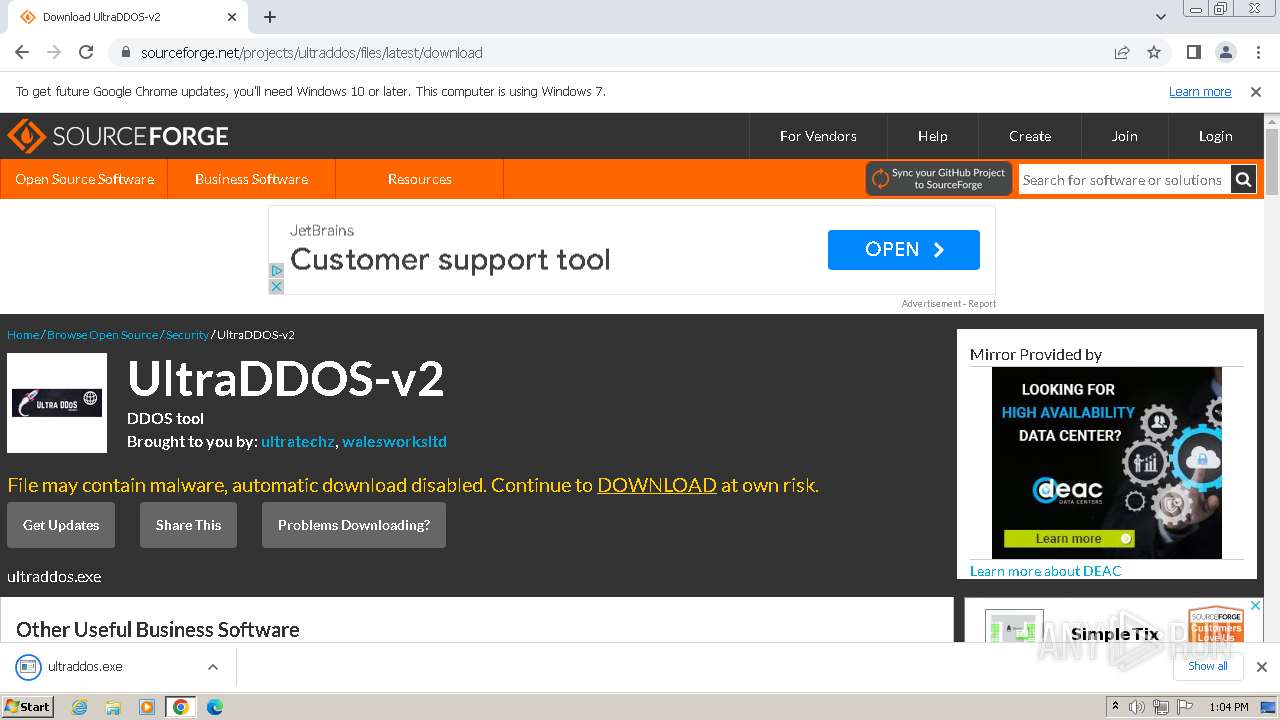Click the search magnifier icon

click(x=1243, y=180)
